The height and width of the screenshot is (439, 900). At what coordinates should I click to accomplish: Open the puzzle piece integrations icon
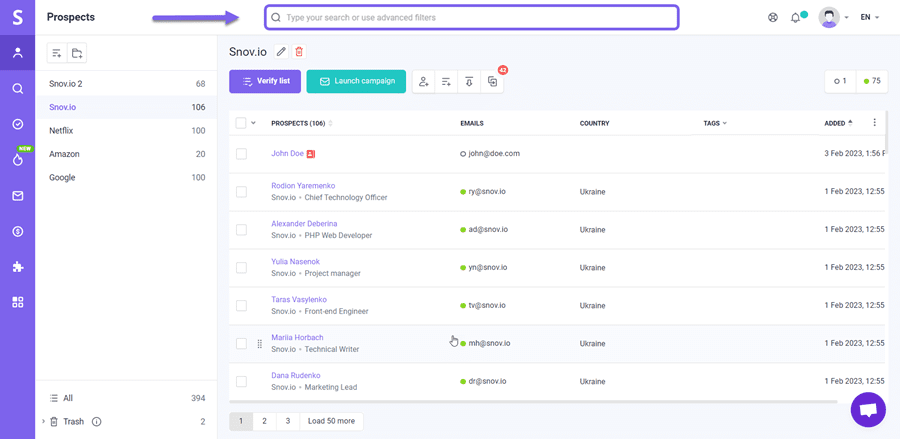18,267
